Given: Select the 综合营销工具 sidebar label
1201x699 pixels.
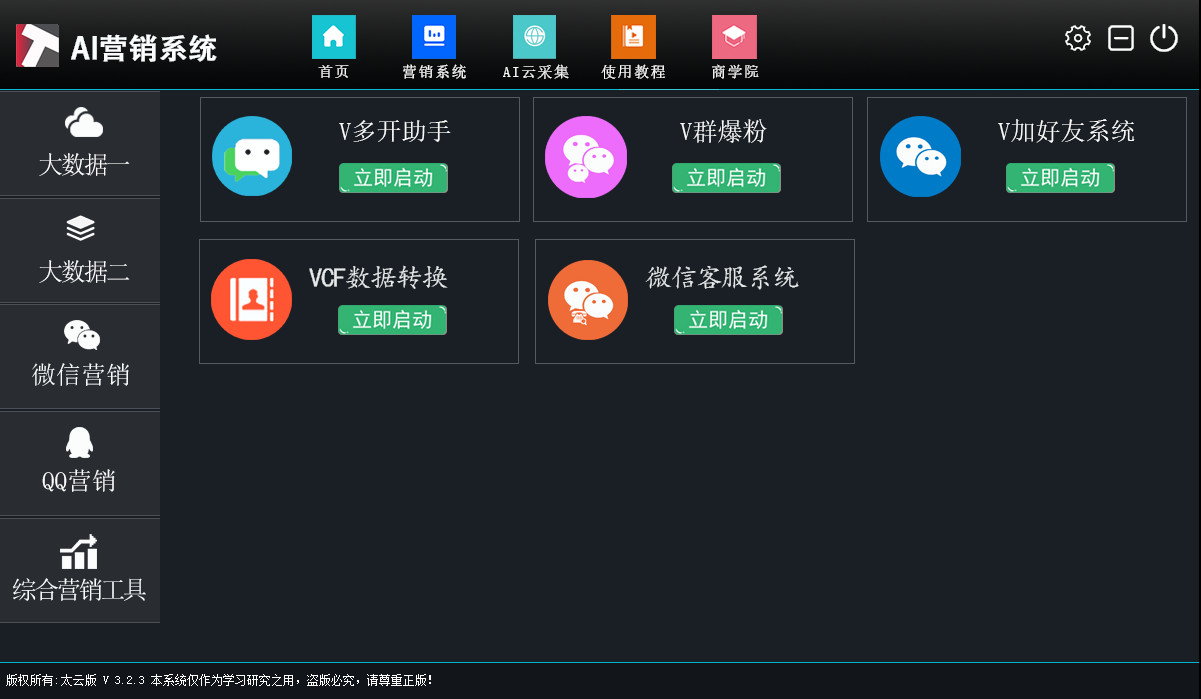Looking at the screenshot, I should click(x=80, y=590).
